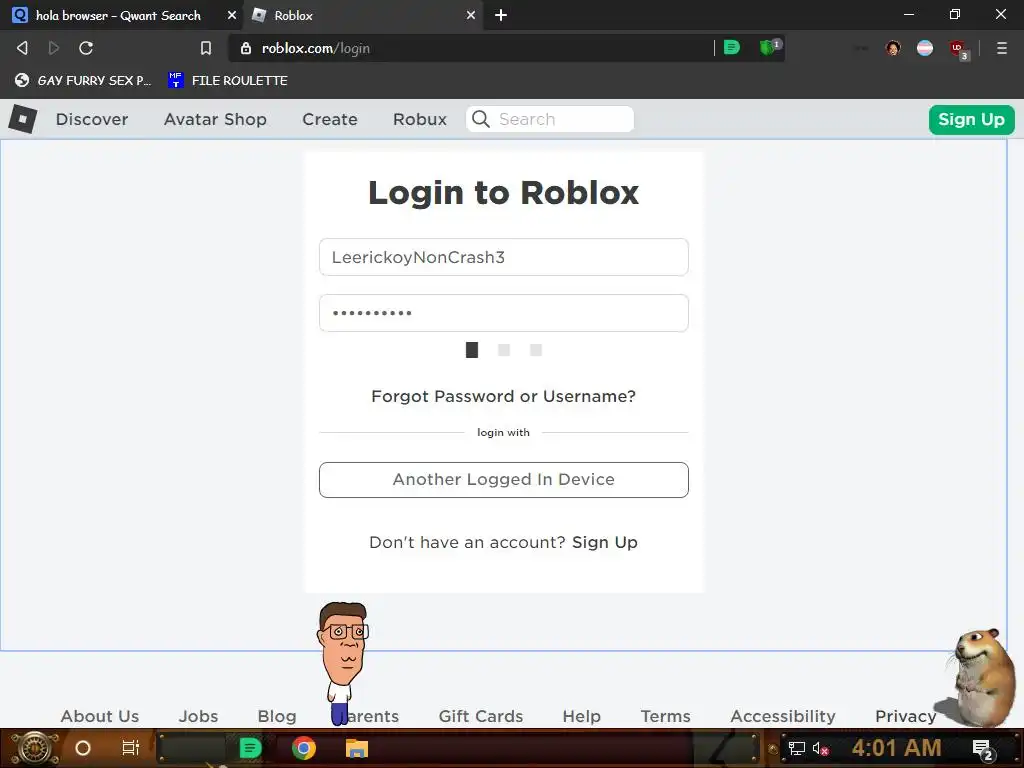Close the hola browser Qwant Search tab
The height and width of the screenshot is (768, 1024).
[x=231, y=15]
